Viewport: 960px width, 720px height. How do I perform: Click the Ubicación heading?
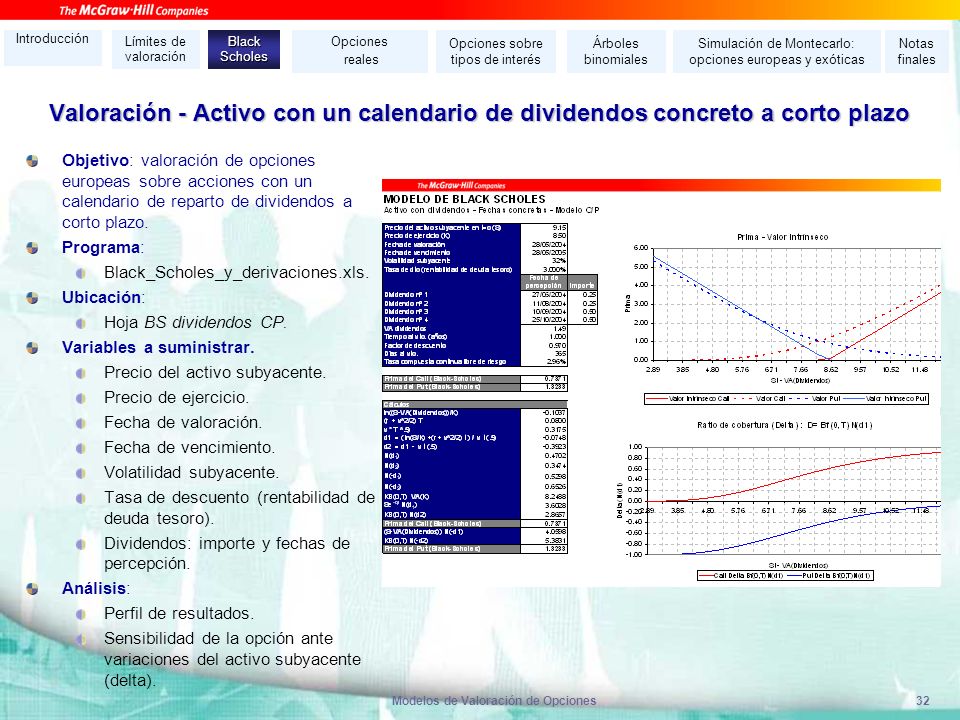tap(102, 298)
